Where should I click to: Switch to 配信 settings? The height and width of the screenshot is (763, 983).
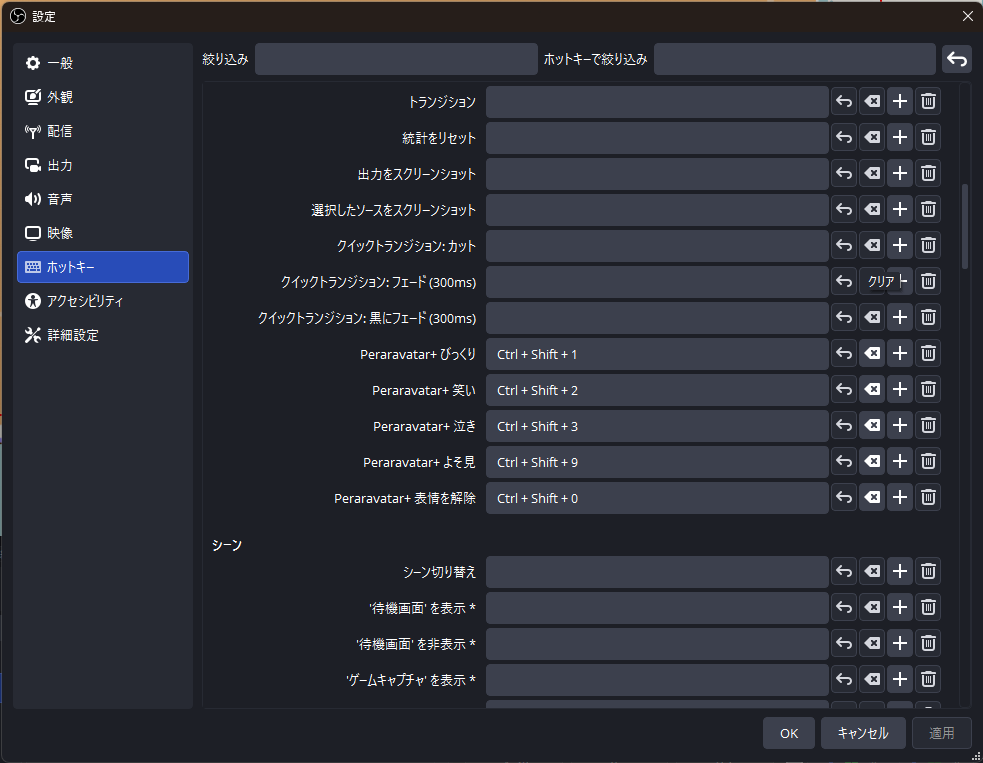point(103,131)
